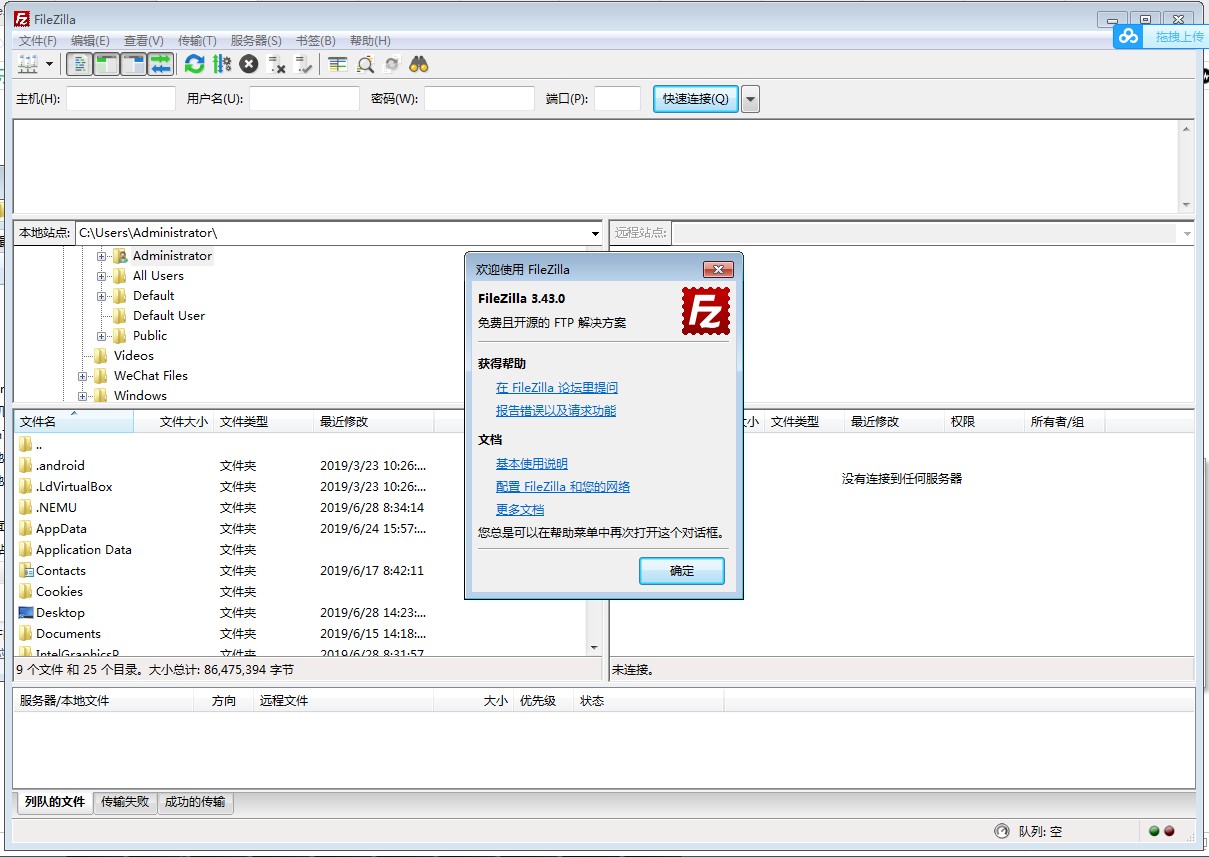1209x857 pixels.
Task: Click the 主机(H) input field
Action: (120, 99)
